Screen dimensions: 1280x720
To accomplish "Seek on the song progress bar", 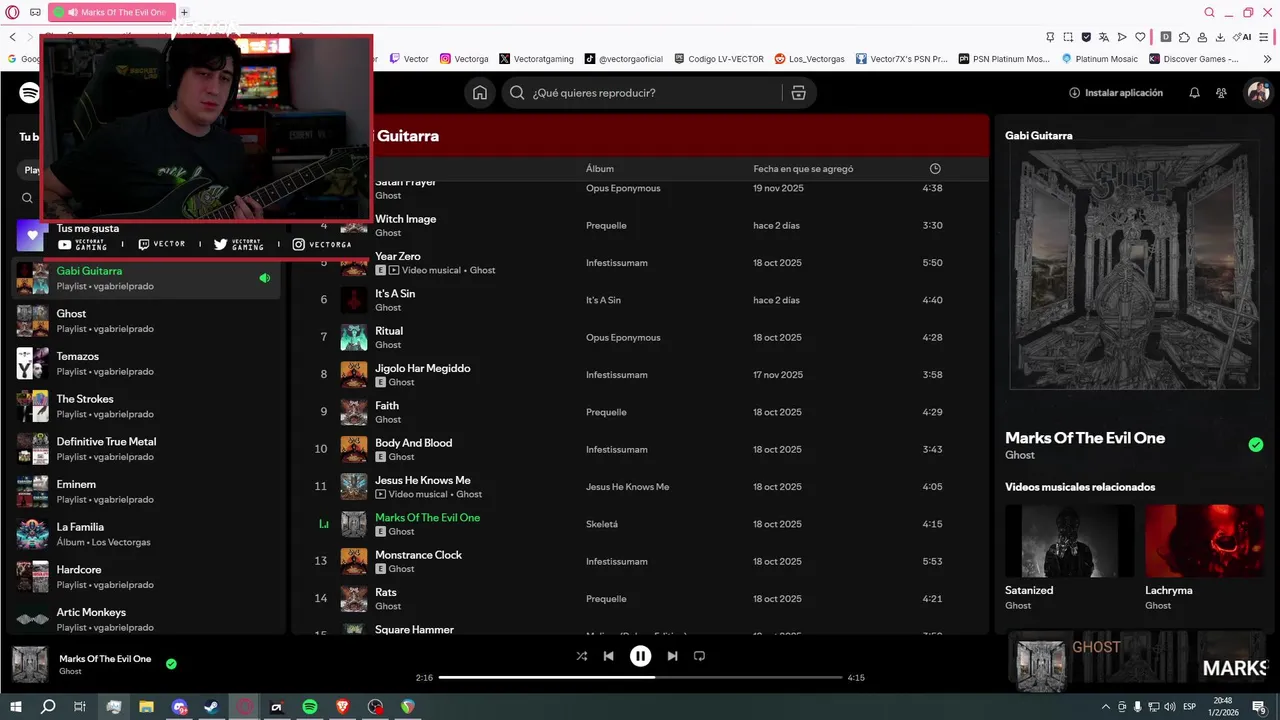I will pyautogui.click(x=640, y=678).
